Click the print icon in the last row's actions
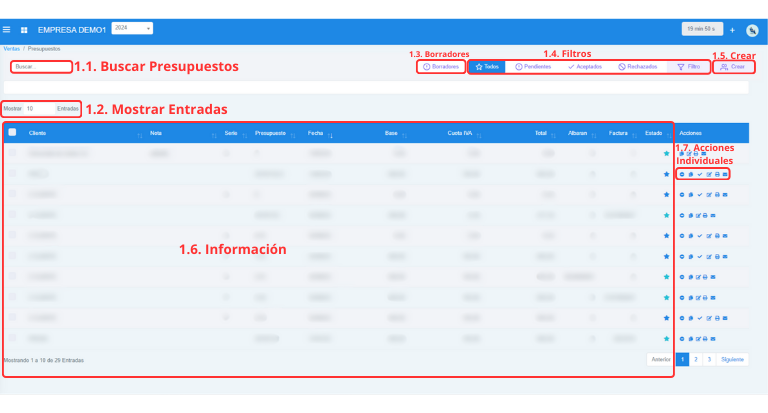 click(x=705, y=339)
